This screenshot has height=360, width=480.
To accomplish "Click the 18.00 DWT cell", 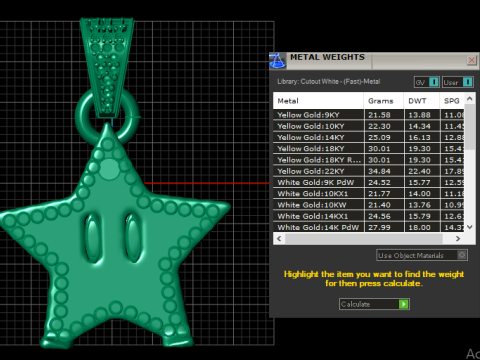I will pos(422,227).
